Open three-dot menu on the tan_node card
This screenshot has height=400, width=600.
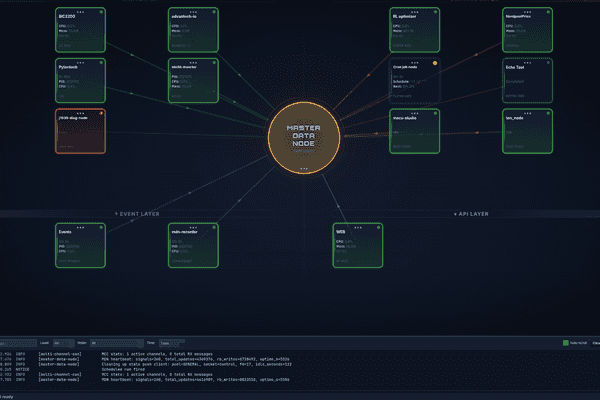527,113
